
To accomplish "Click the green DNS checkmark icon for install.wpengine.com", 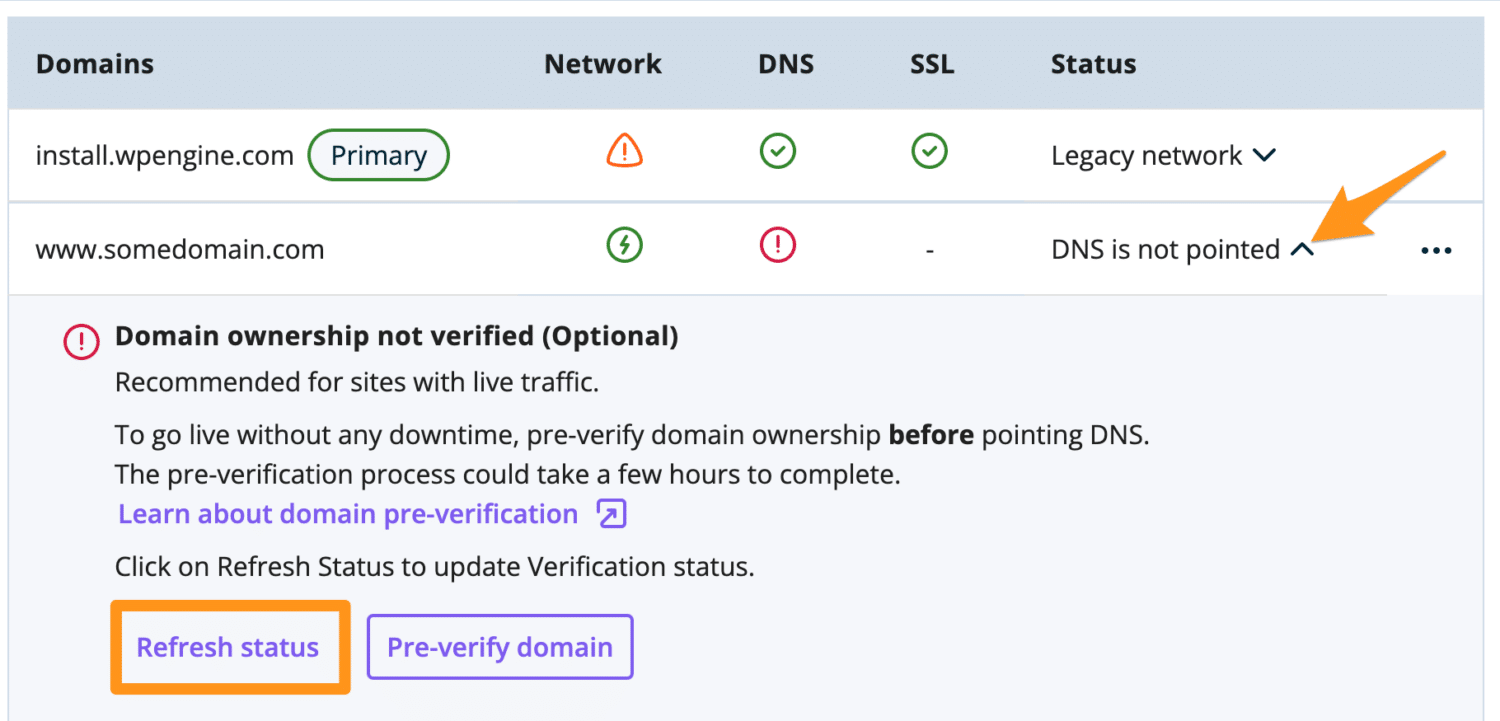I will 778,152.
